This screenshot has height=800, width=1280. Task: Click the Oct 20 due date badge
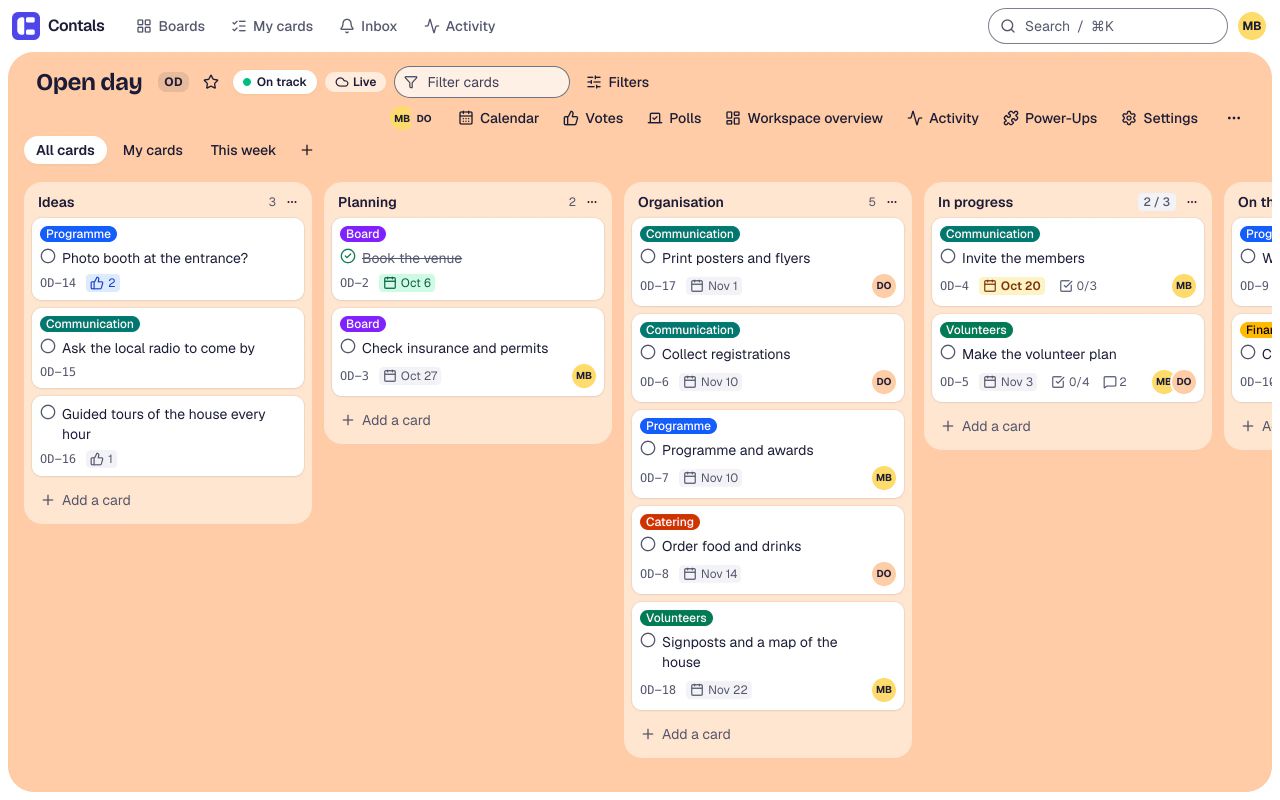coord(1012,286)
